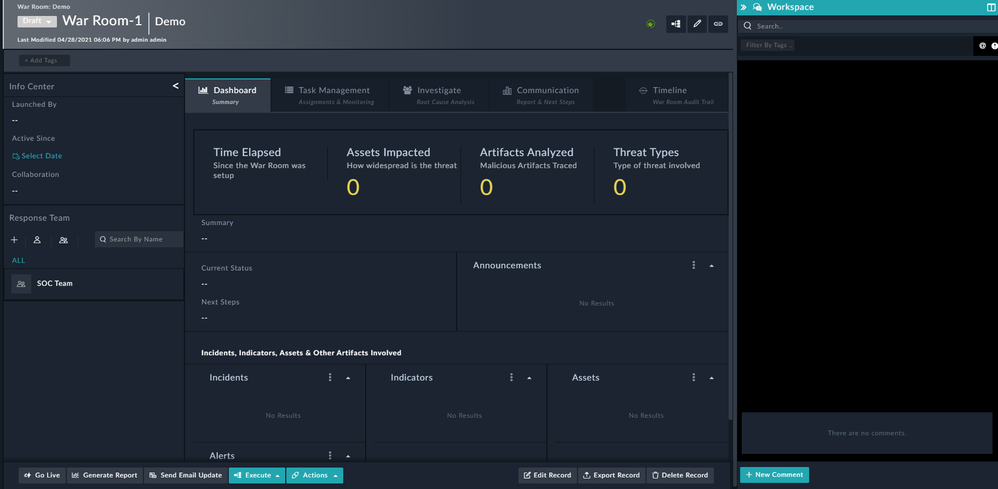
Task: Toggle the Workspace split-panel layout icon
Action: pyautogui.click(x=991, y=7)
